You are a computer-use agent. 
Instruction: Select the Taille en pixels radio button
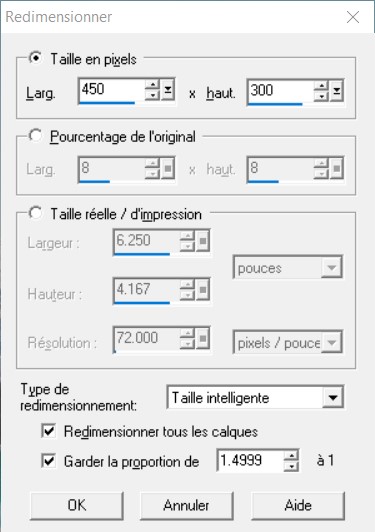point(35,58)
